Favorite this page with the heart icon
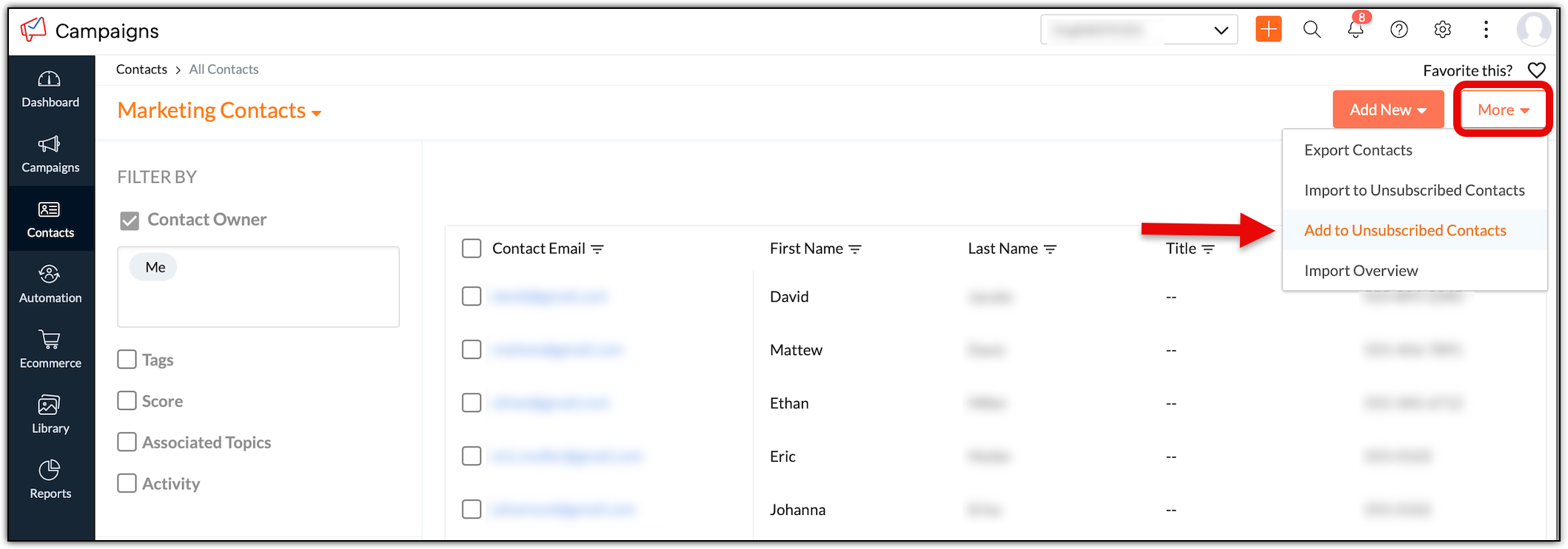 tap(1536, 70)
